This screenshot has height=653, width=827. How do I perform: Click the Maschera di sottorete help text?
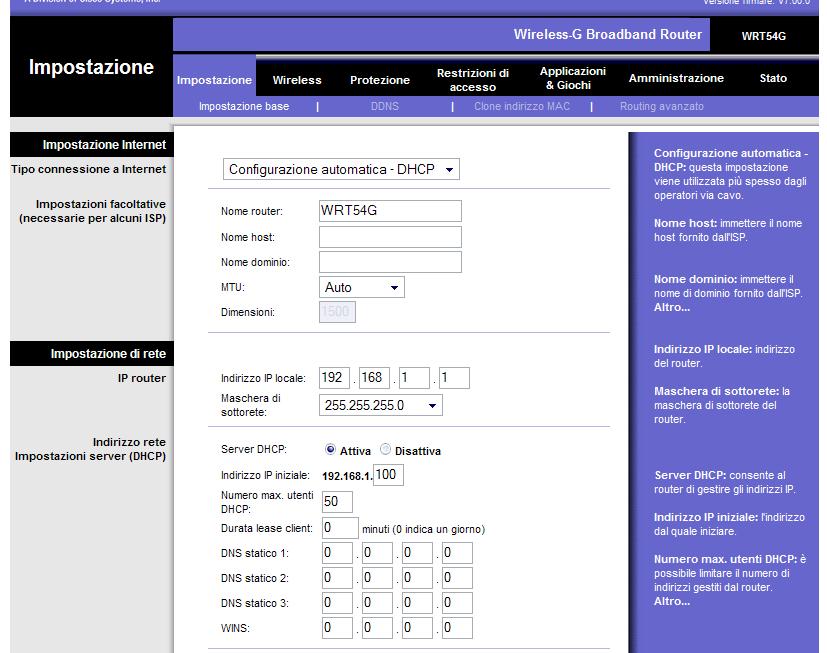point(722,405)
